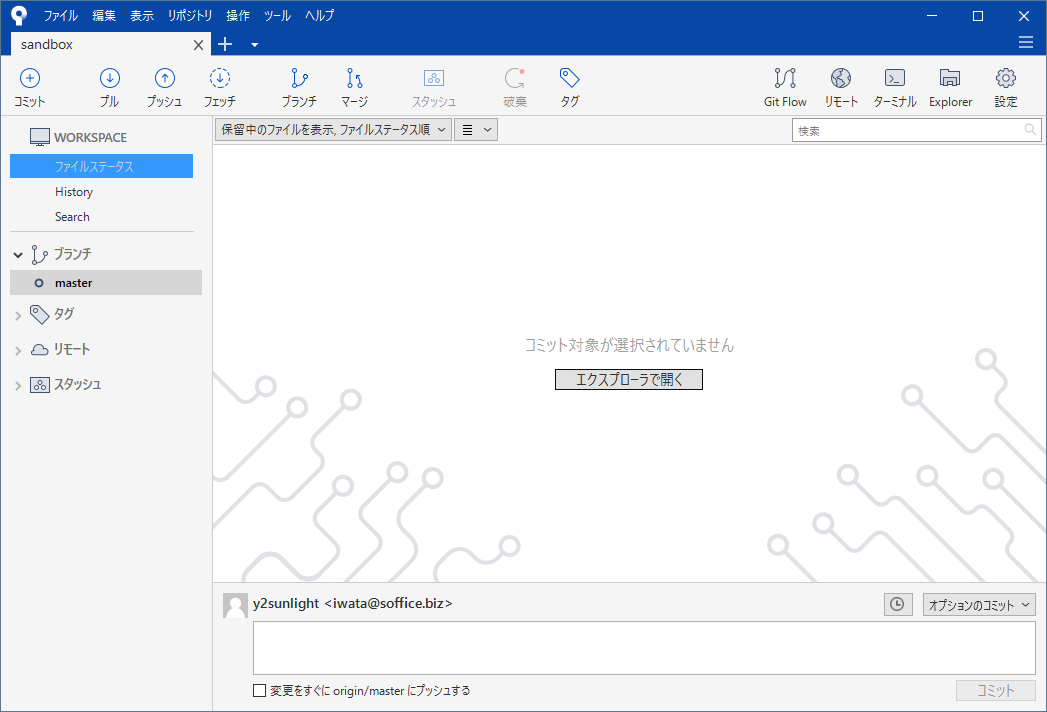This screenshot has width=1047, height=712.
Task: Select the History item in Workspace
Action: 74,192
